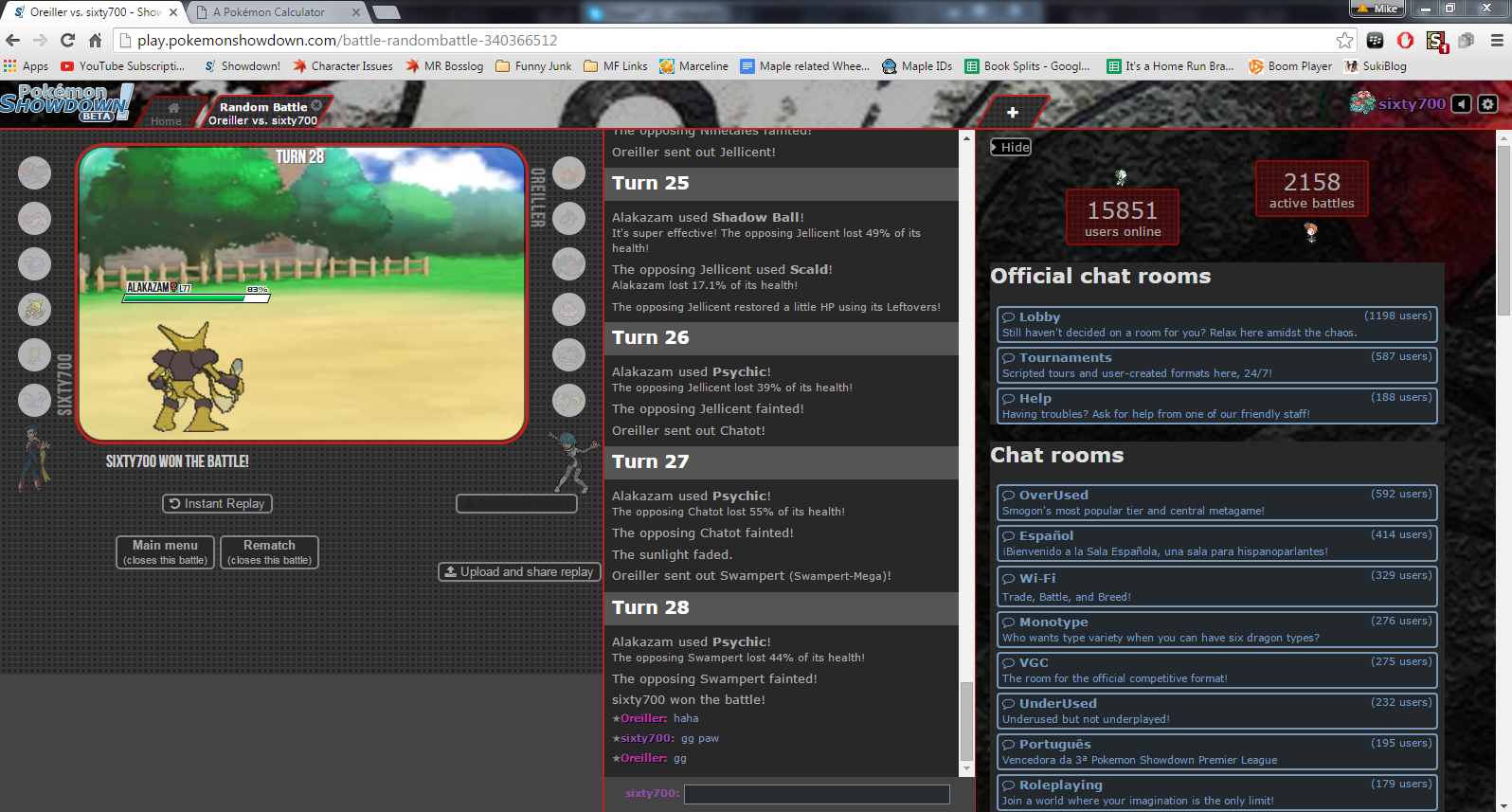Join the OverUsed chat room
1512x812 pixels.
tap(1216, 502)
